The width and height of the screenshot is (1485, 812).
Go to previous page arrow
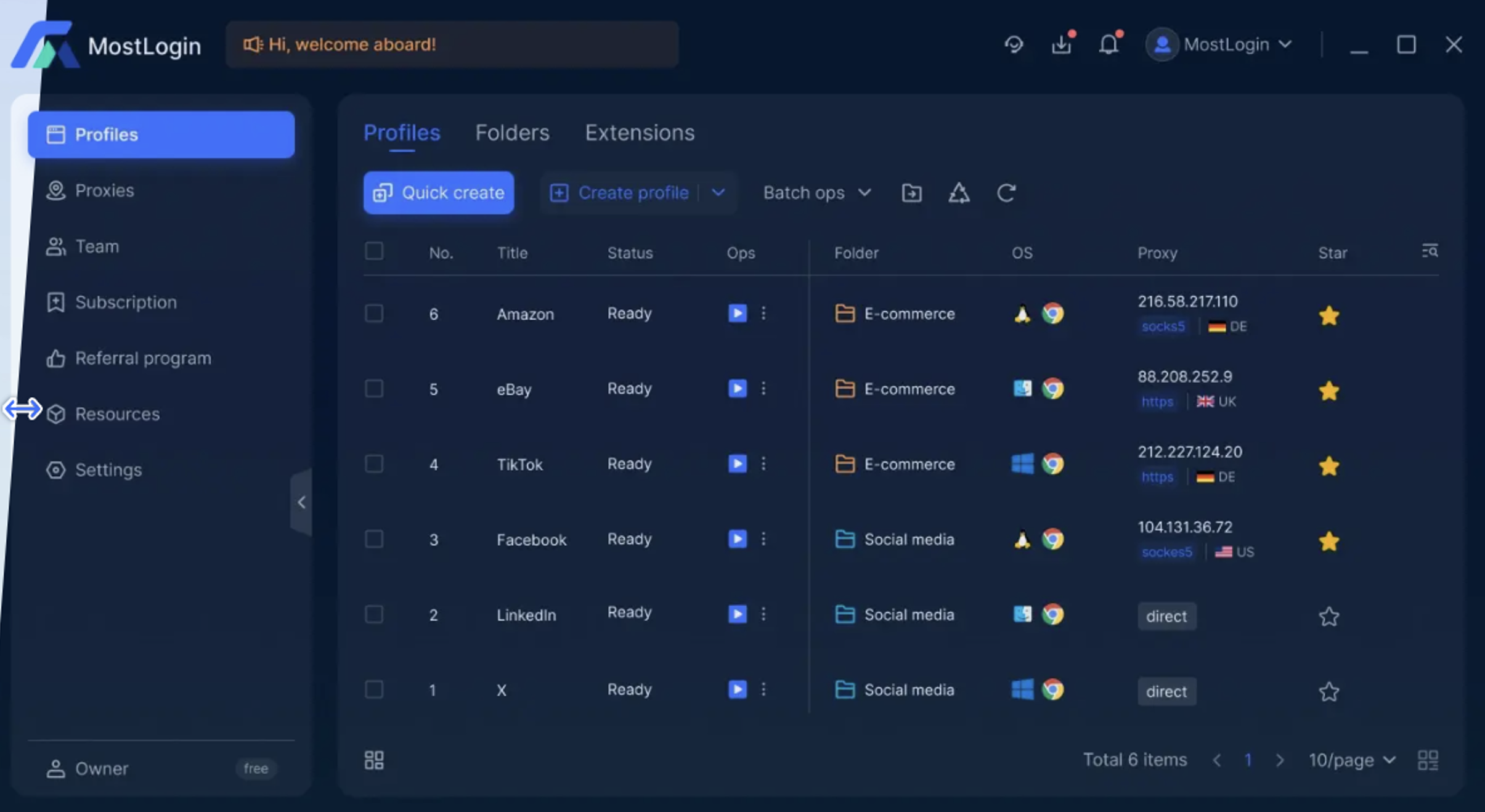(x=1216, y=760)
